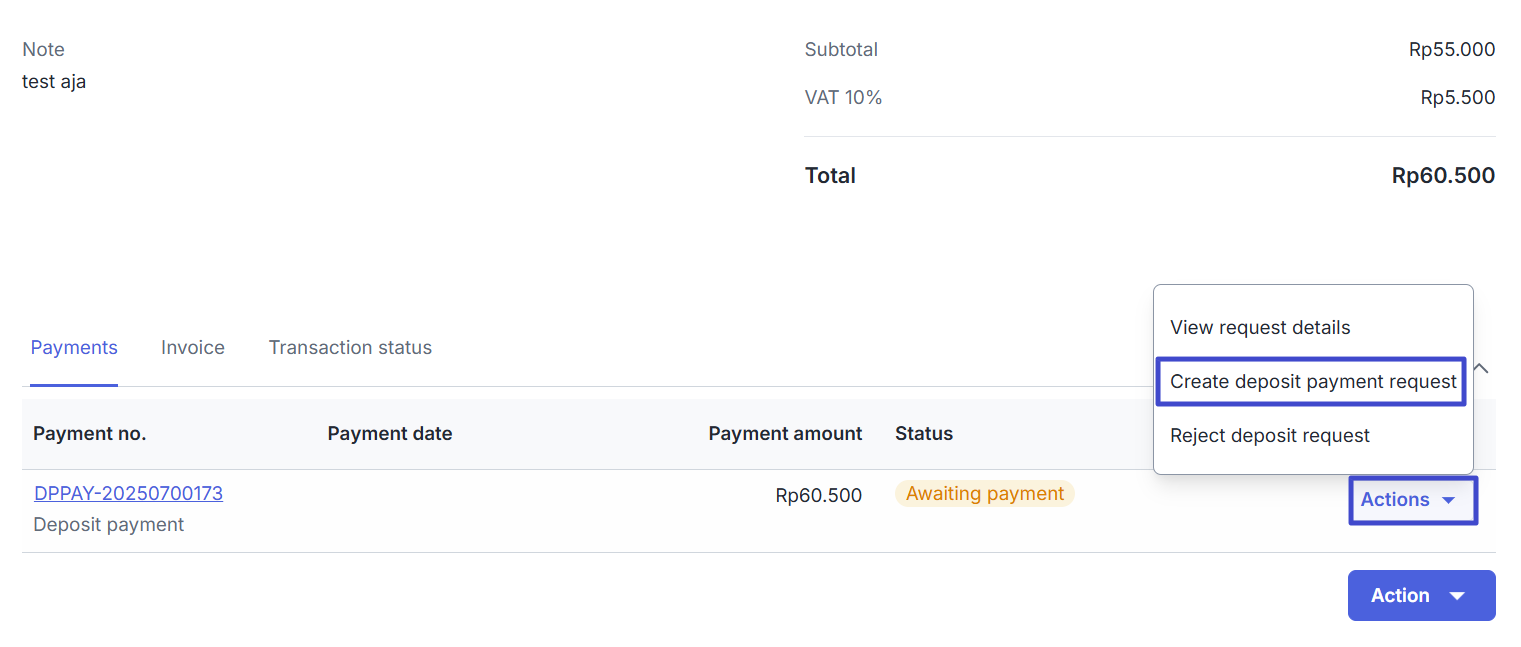Viewport: 1521px width, 647px height.
Task: Click the Subtotal amount Rp55.000
Action: (x=1451, y=50)
